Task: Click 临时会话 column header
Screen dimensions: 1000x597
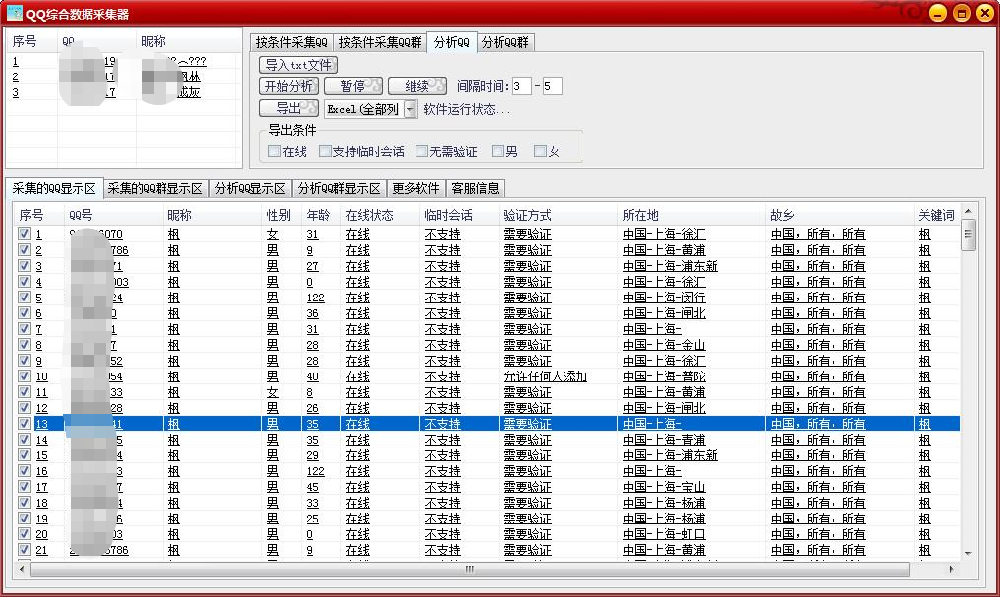Action: (x=459, y=216)
